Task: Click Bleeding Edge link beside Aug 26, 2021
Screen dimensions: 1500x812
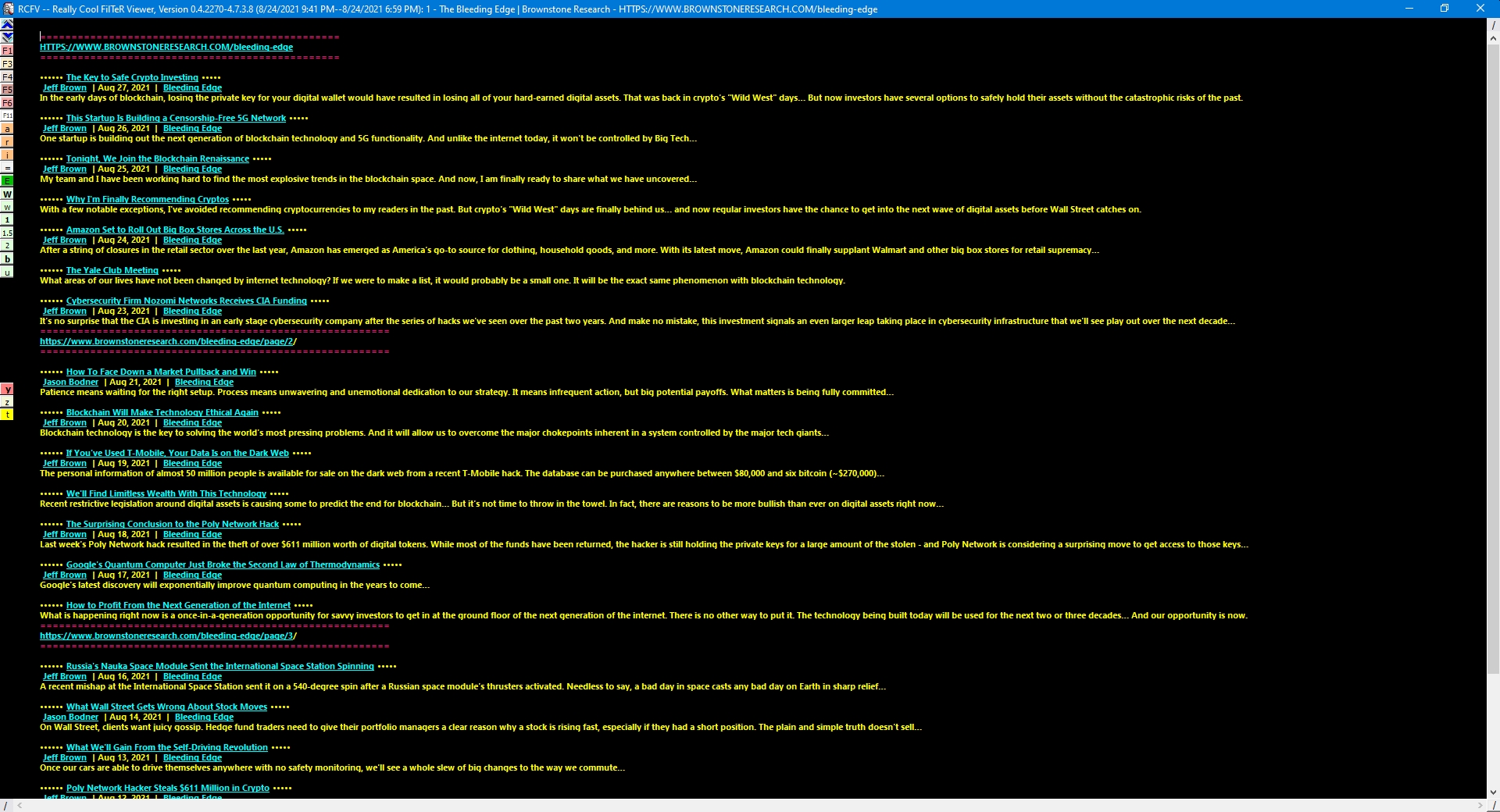Action: coord(192,128)
